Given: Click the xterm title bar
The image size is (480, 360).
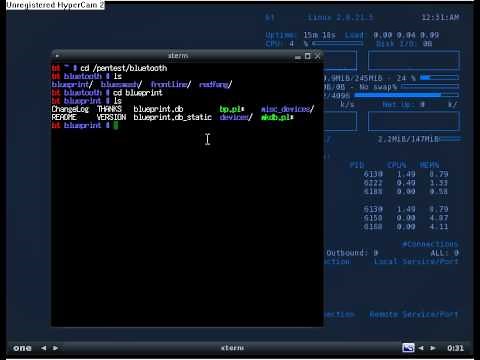Looking at the screenshot, I should click(178, 56).
